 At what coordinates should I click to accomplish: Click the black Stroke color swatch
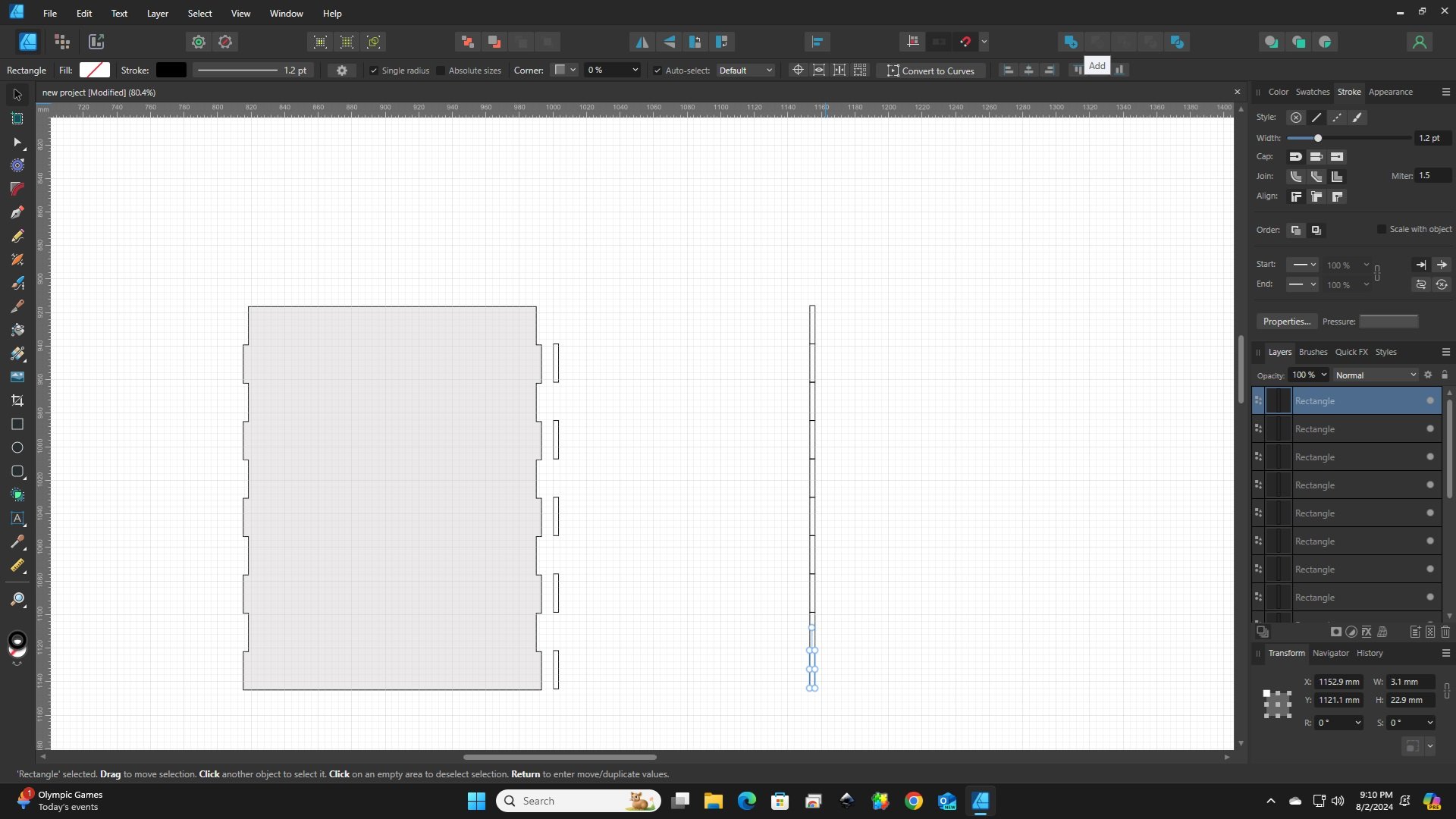pyautogui.click(x=171, y=70)
